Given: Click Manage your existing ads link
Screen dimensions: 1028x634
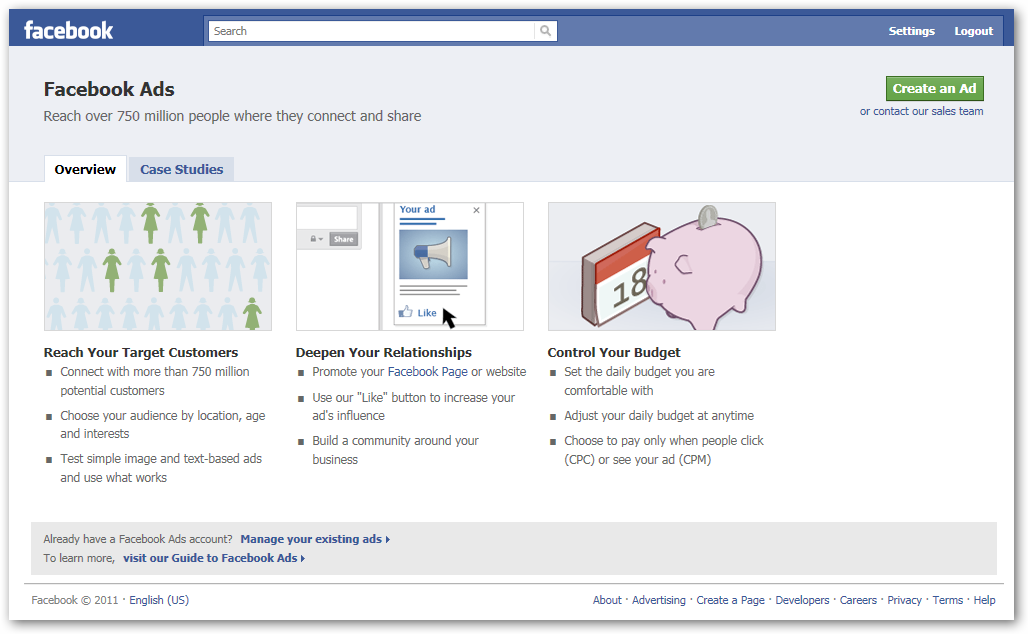Looking at the screenshot, I should tap(315, 539).
